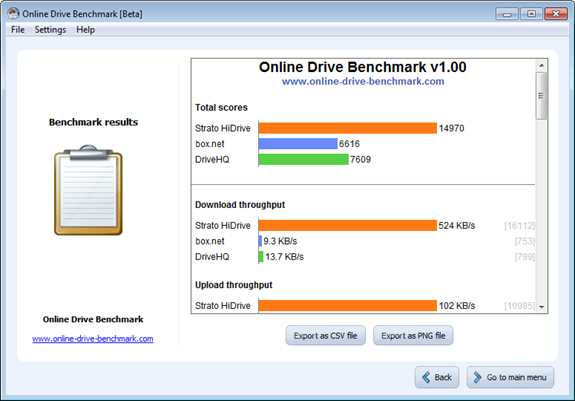
Task: Click the [10985] upload score
Action: 520,306
